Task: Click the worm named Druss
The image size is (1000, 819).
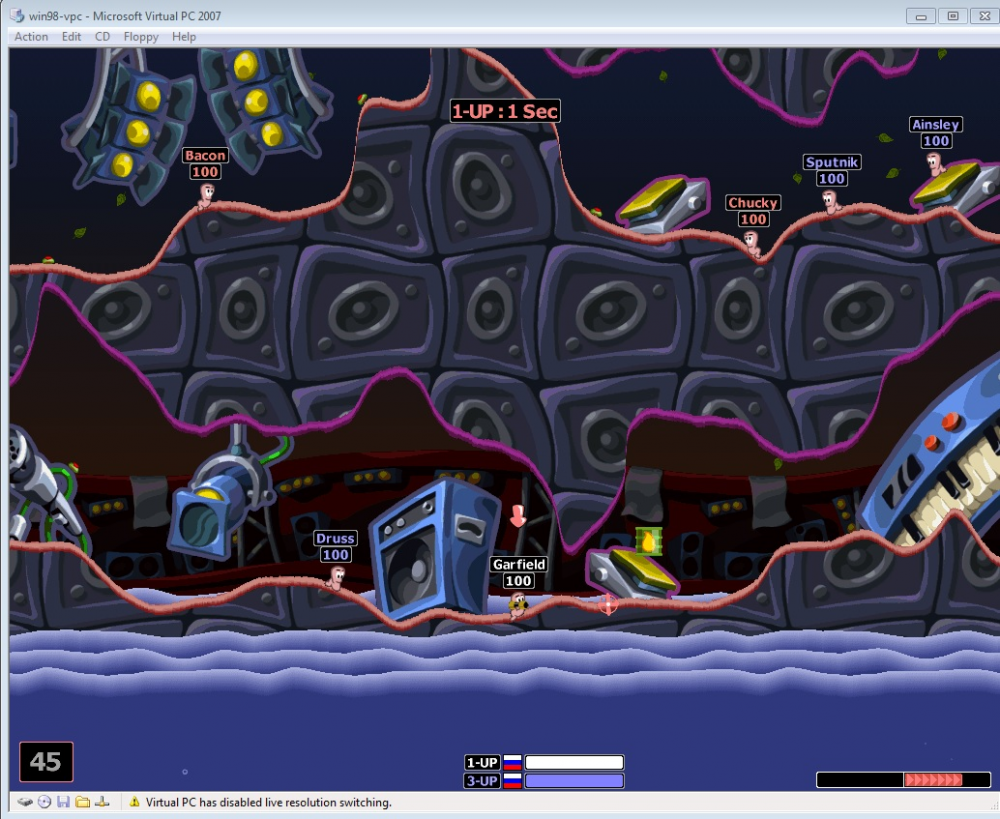Action: click(x=336, y=578)
